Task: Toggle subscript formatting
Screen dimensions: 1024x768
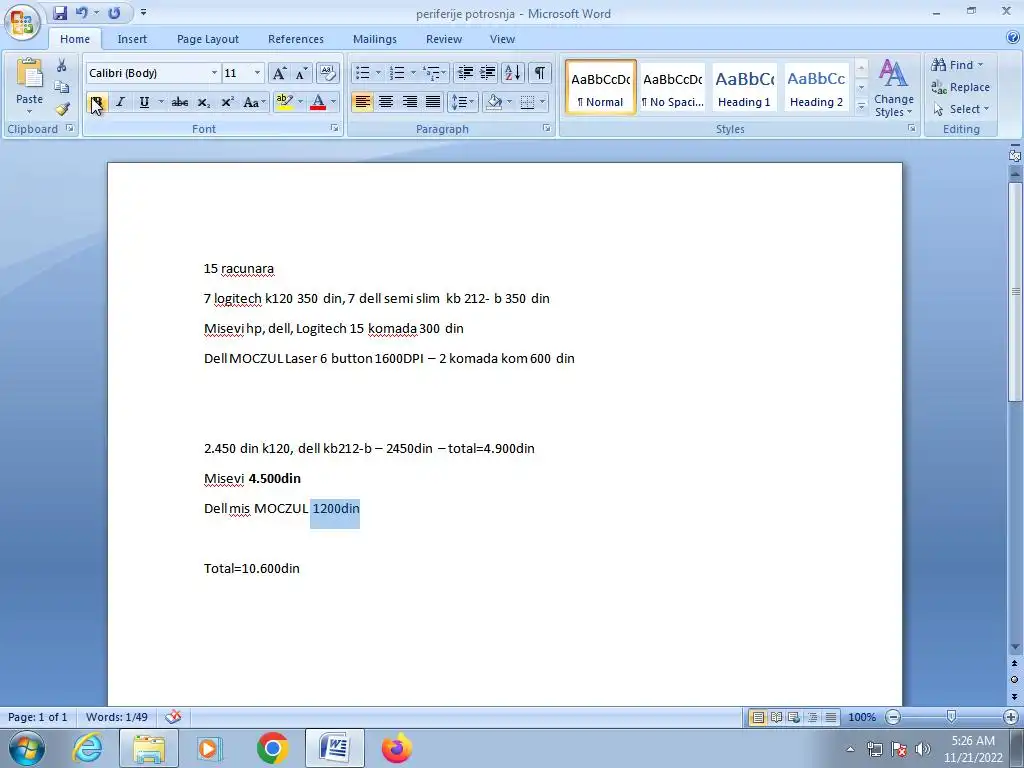Action: click(x=204, y=102)
